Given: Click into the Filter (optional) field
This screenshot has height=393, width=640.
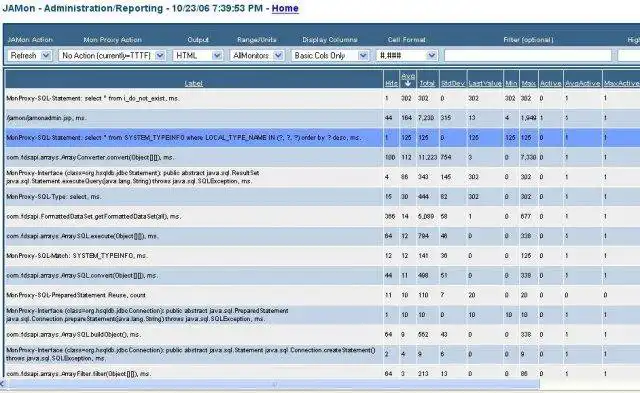Looking at the screenshot, I should pyautogui.click(x=528, y=56).
